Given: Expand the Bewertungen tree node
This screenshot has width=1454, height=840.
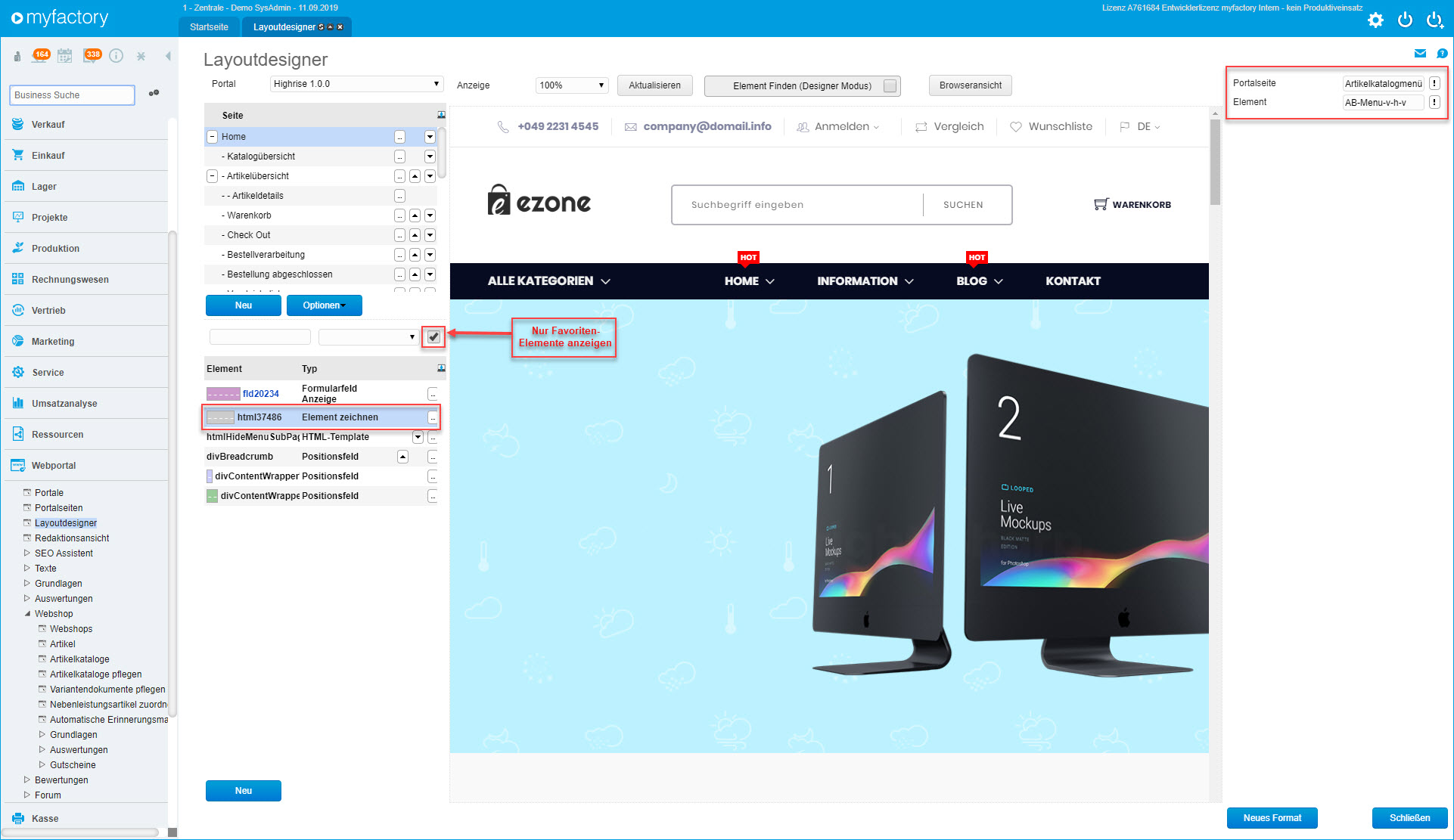Looking at the screenshot, I should pyautogui.click(x=27, y=780).
